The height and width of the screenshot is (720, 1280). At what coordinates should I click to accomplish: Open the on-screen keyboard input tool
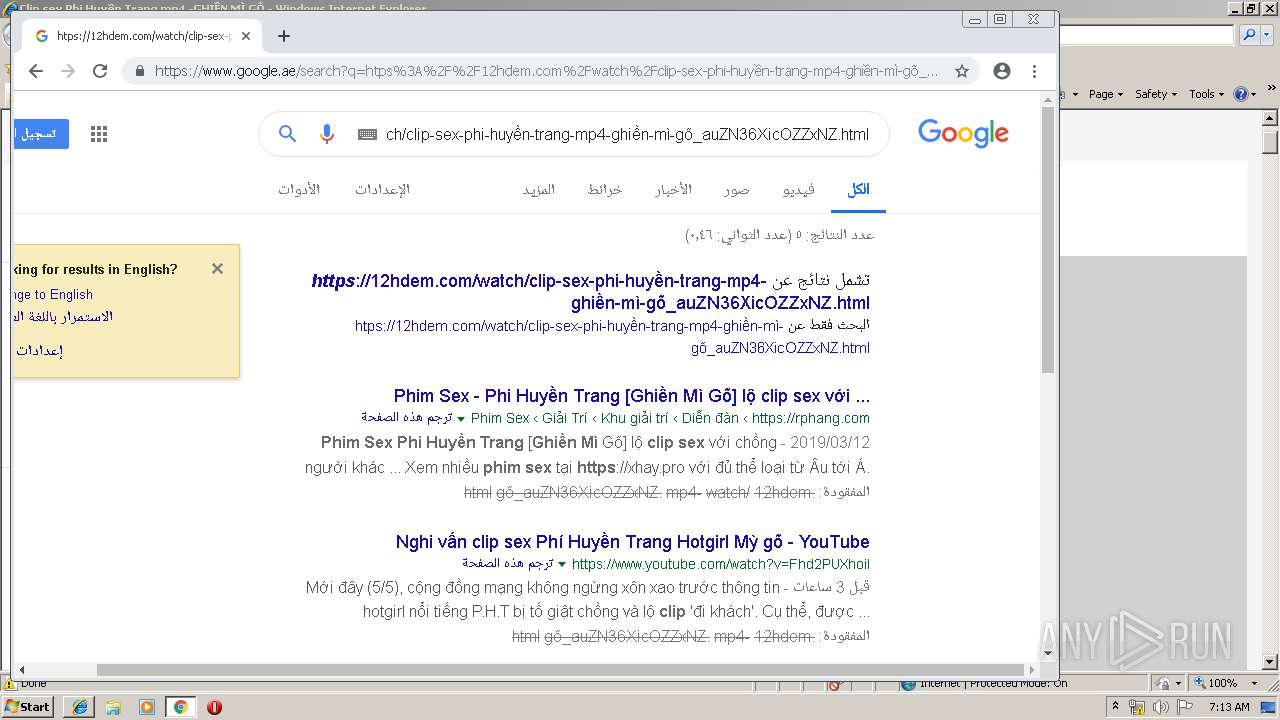tap(367, 134)
